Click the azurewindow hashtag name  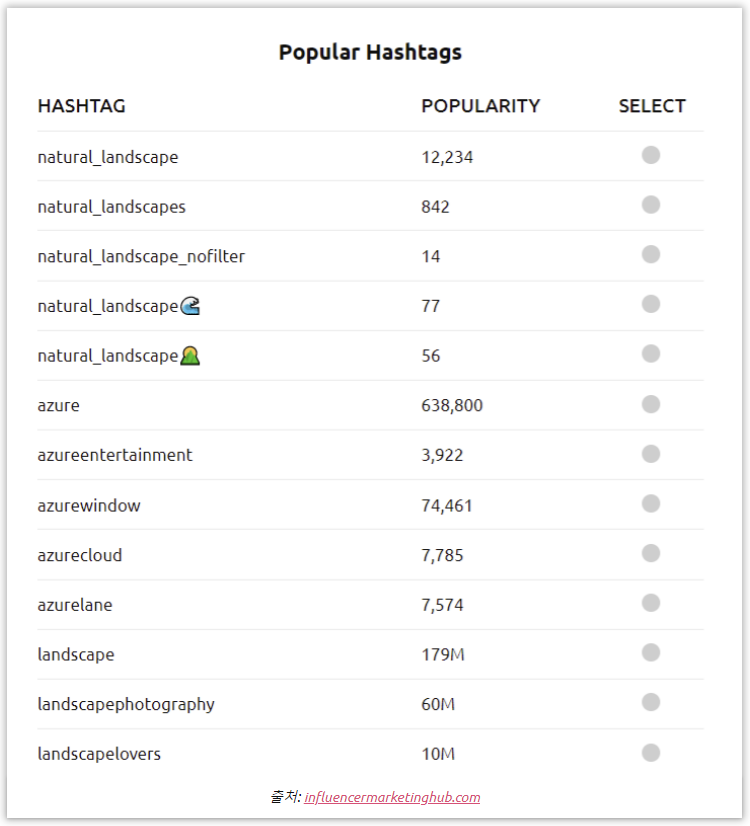click(89, 505)
